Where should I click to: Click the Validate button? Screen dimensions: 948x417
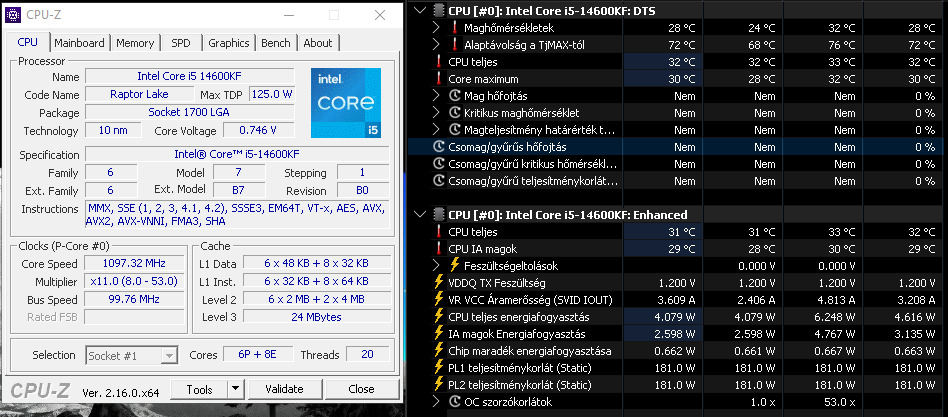pos(284,389)
